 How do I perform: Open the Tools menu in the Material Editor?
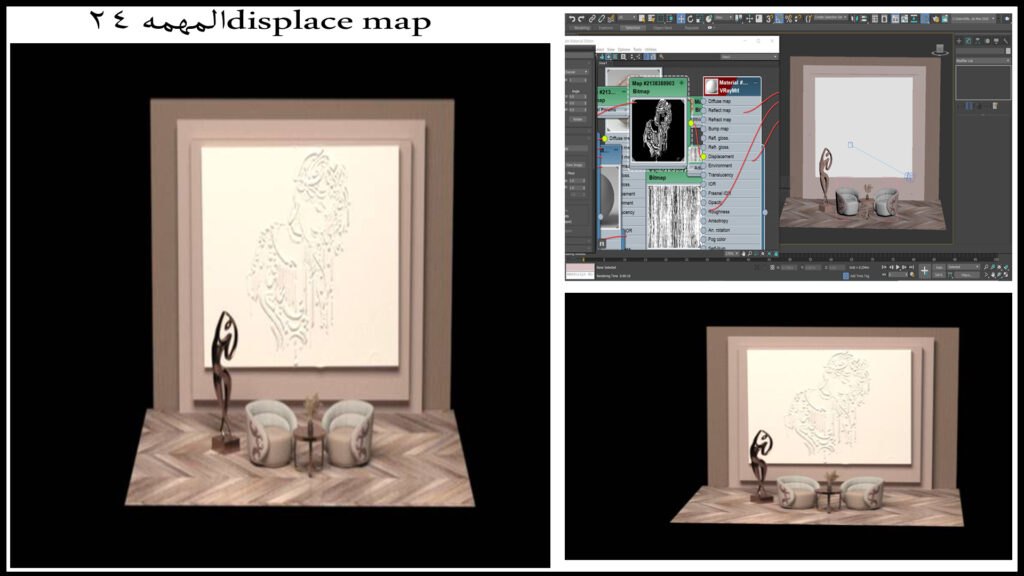click(x=637, y=50)
